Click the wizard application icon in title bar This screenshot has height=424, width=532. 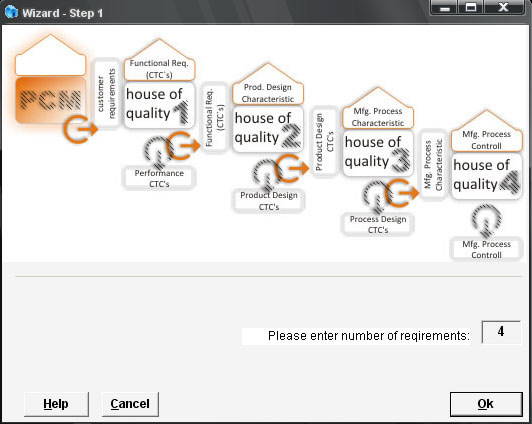pyautogui.click(x=11, y=13)
